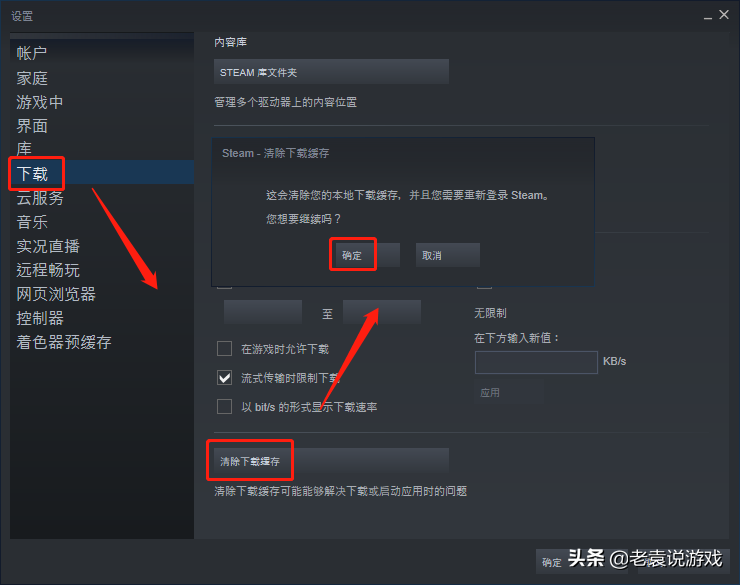Viewport: 740px width, 585px height.
Task: Switch to 实况直播 settings
Action: click(48, 246)
